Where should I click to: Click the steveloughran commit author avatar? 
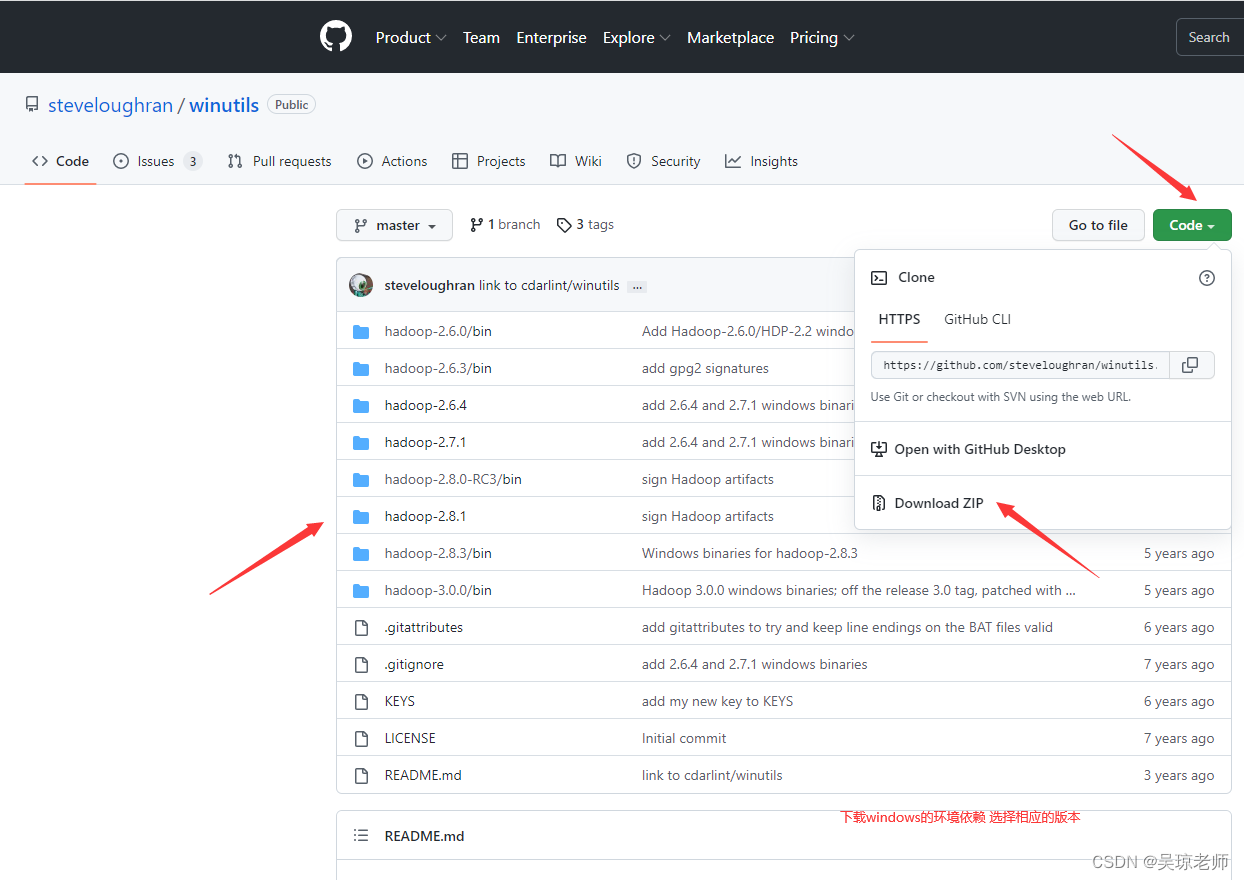pyautogui.click(x=361, y=285)
